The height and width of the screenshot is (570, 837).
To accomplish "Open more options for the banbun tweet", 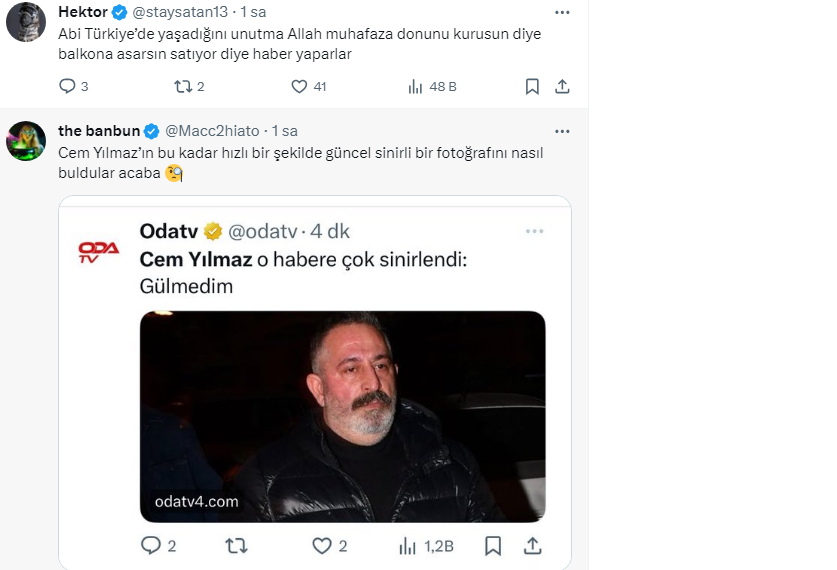I will (x=562, y=131).
